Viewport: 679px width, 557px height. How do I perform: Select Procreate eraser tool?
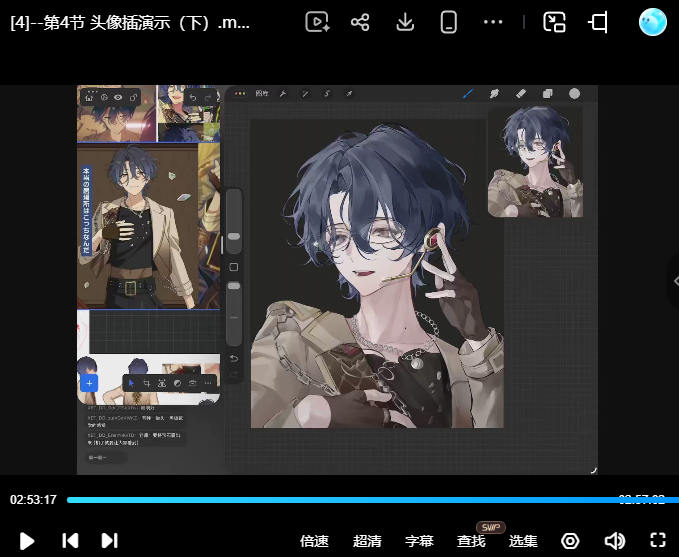point(521,94)
